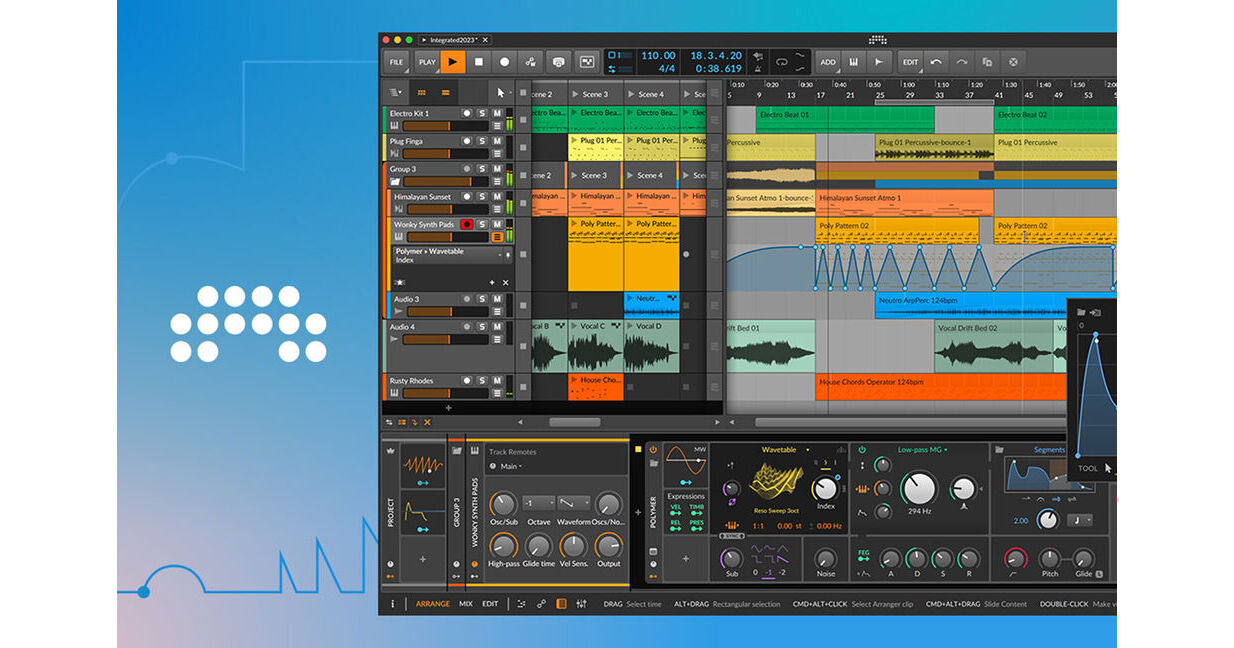Open the ADD menu
Screen dimensions: 1234x648
click(828, 62)
